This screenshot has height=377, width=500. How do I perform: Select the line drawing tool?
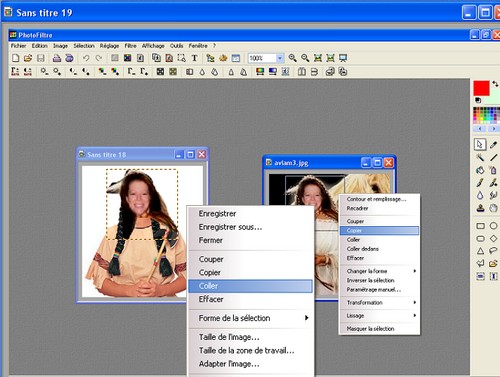pyautogui.click(x=493, y=158)
